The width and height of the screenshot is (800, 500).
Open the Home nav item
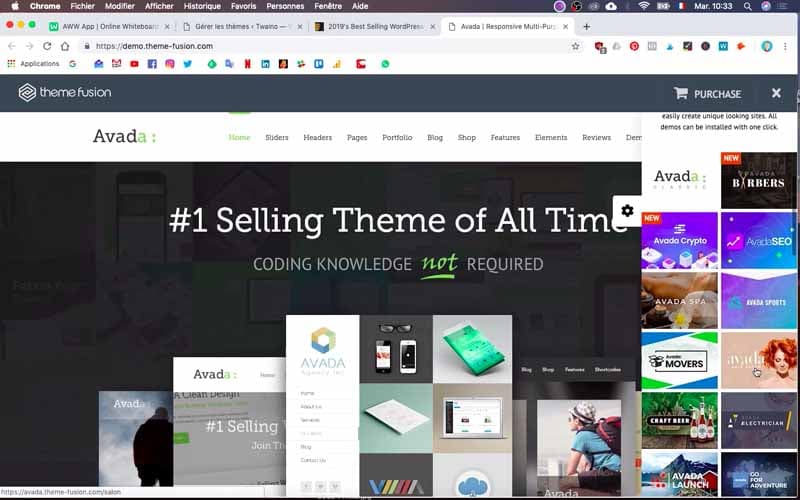(x=239, y=137)
